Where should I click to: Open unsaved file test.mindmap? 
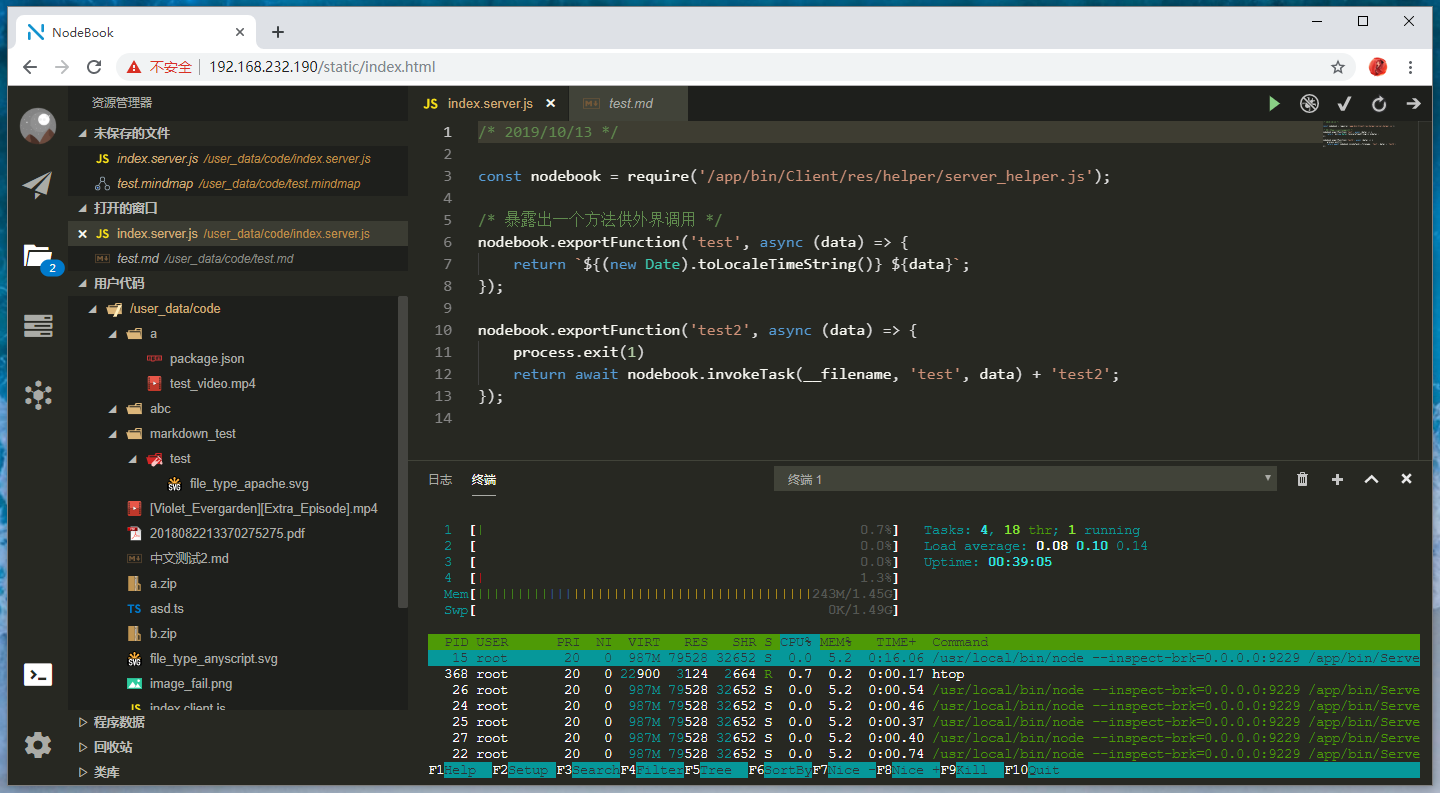pyautogui.click(x=238, y=184)
